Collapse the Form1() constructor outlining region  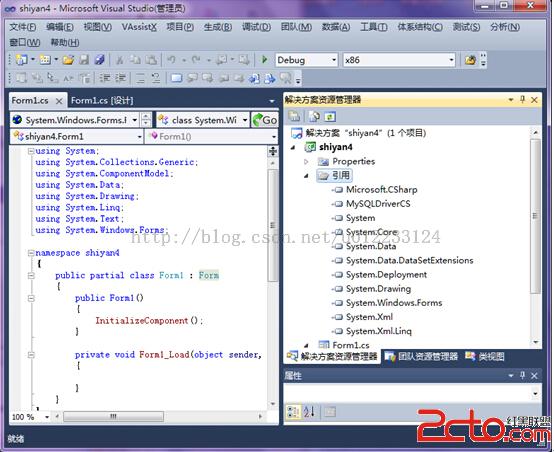point(31,298)
